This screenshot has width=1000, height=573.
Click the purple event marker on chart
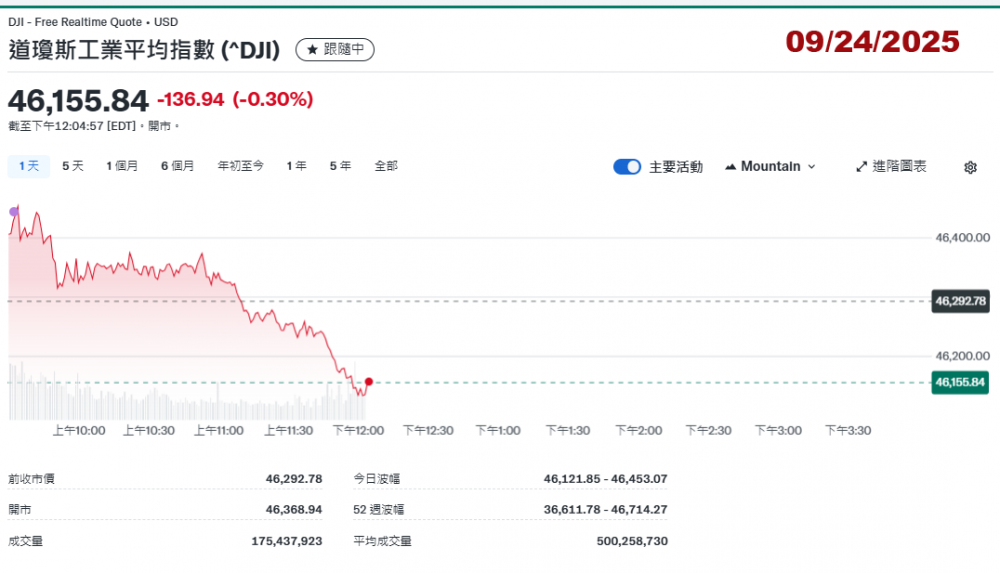[14, 211]
